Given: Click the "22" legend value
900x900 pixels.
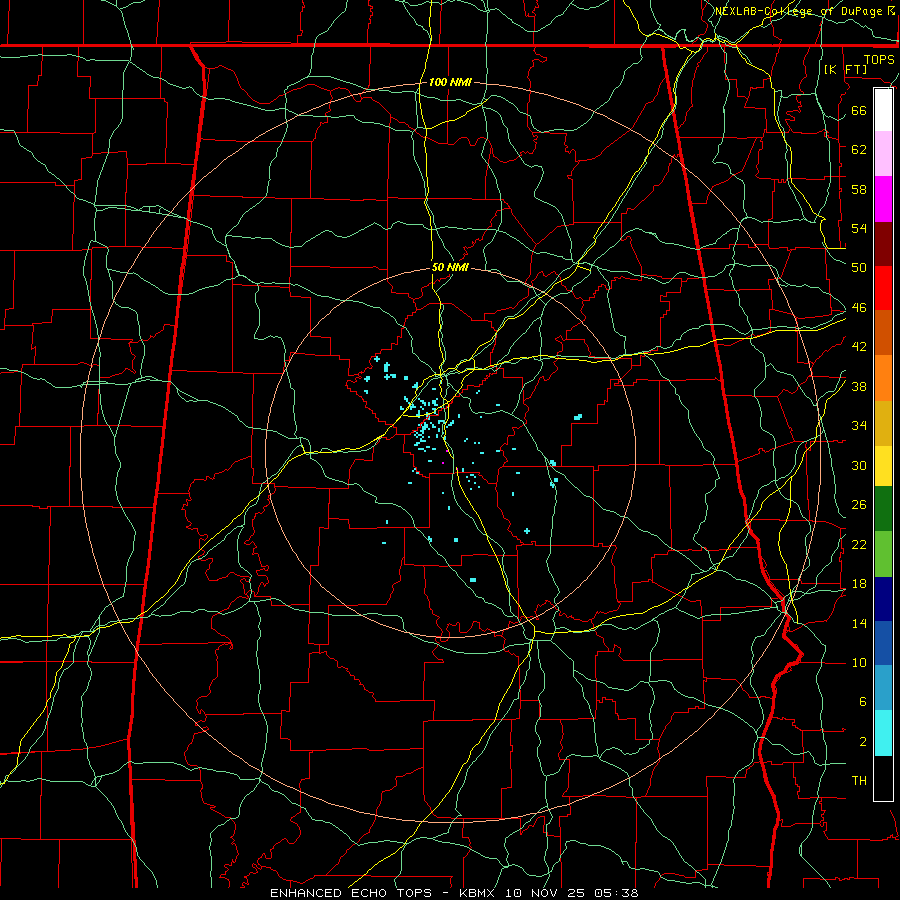Looking at the screenshot, I should (x=859, y=544).
